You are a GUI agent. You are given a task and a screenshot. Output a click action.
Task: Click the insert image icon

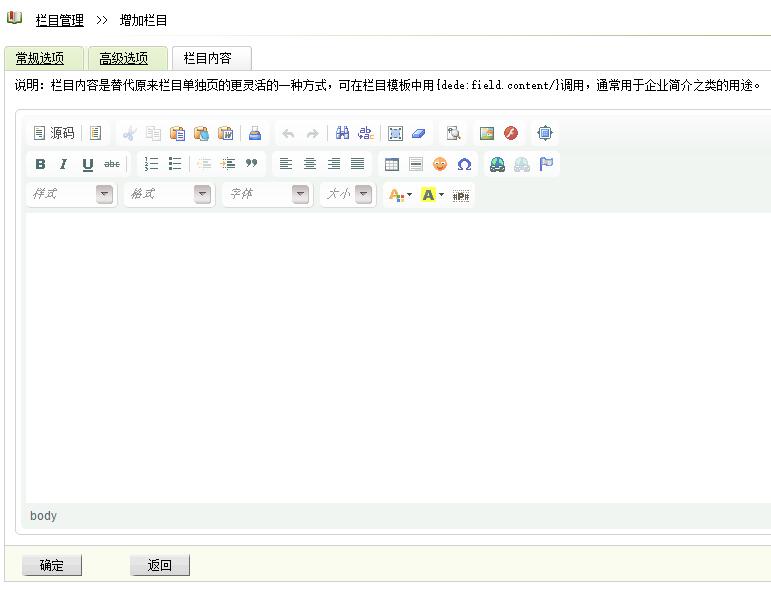487,133
